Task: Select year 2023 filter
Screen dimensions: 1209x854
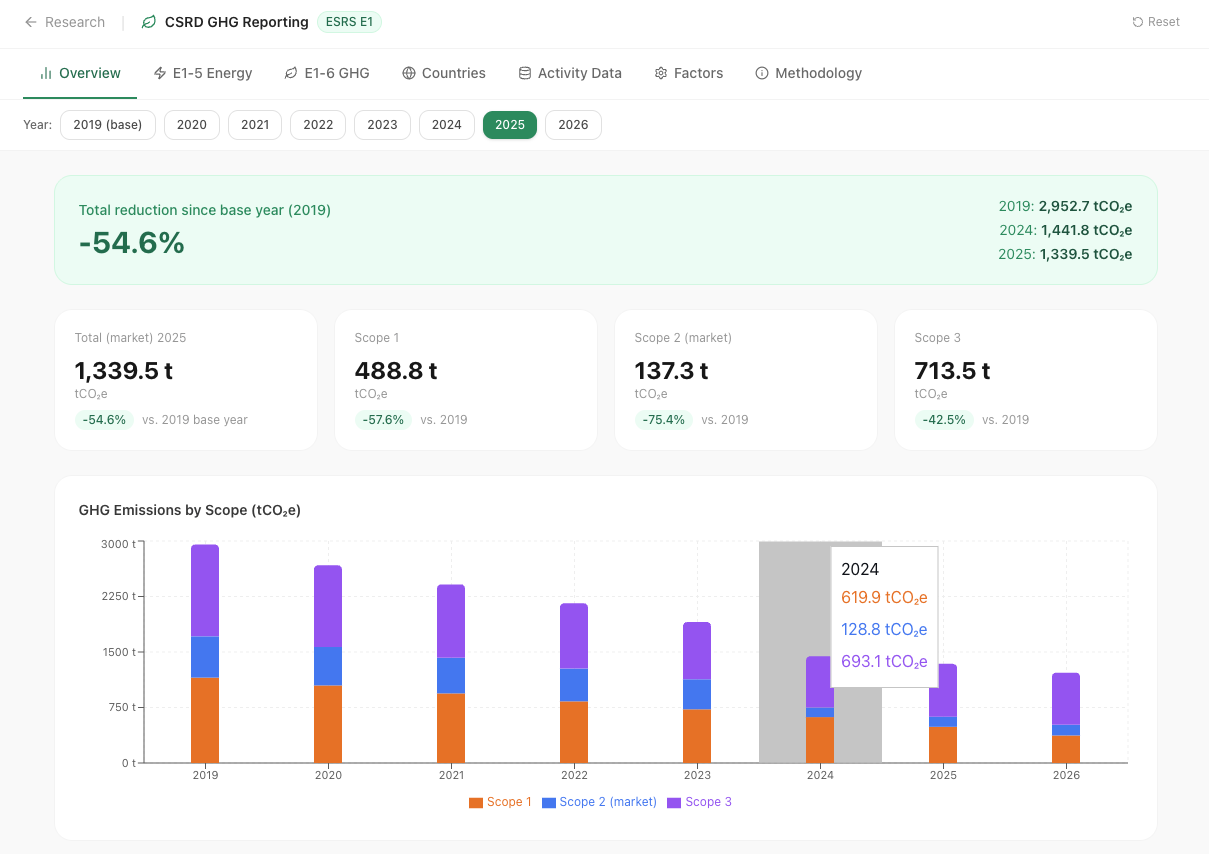Action: [x=382, y=125]
